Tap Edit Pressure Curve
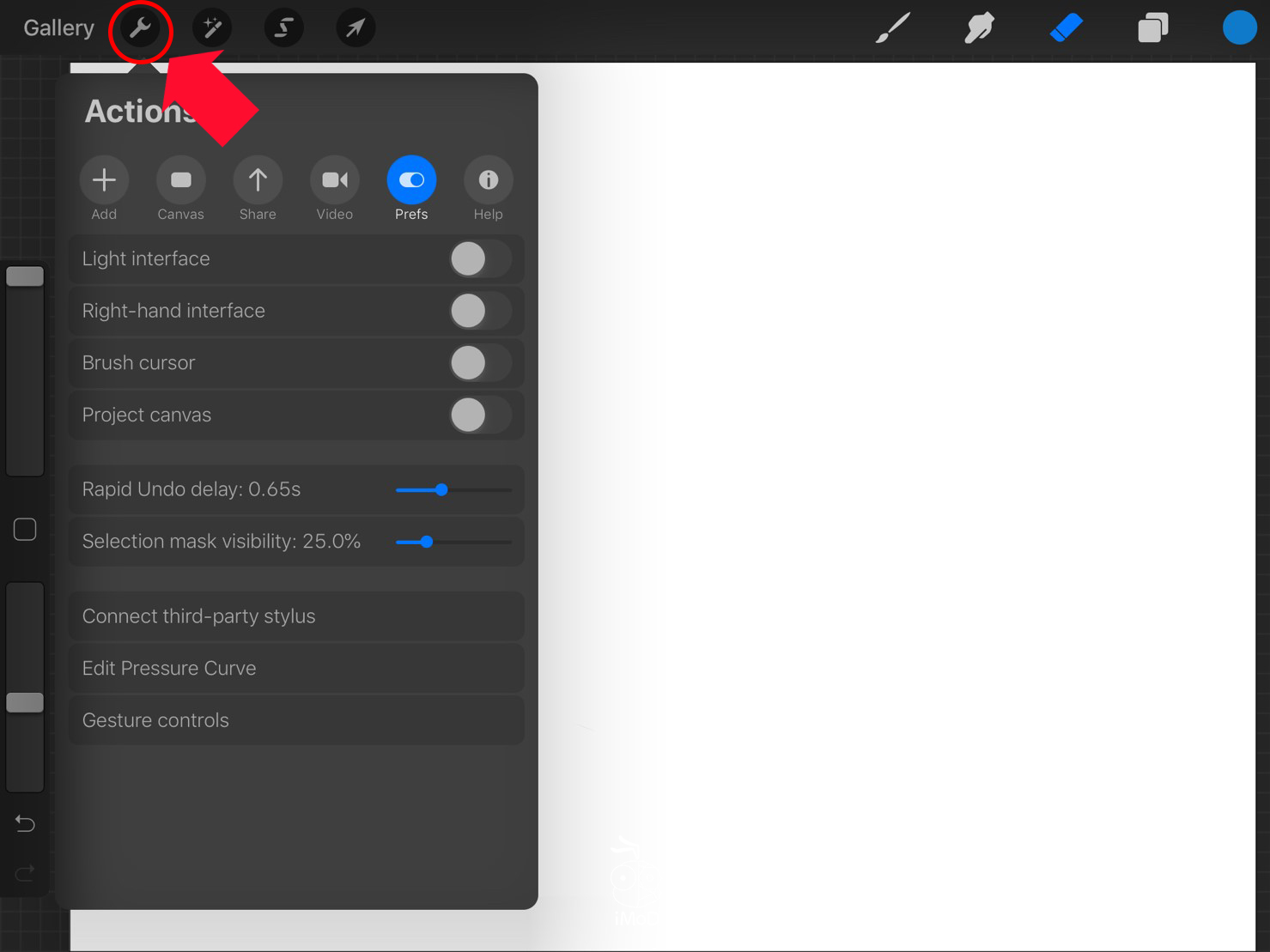 295,668
